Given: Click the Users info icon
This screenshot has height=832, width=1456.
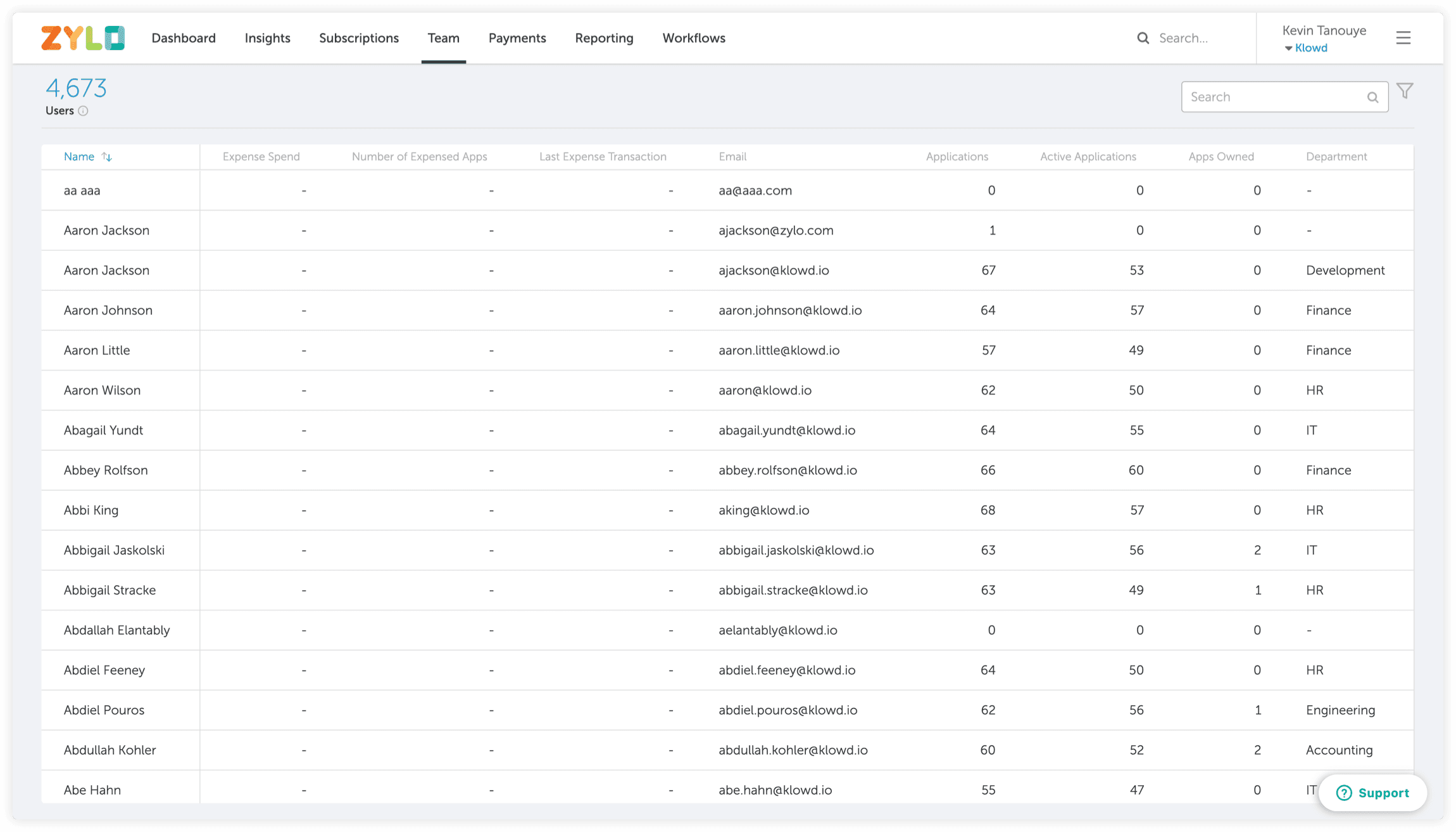Looking at the screenshot, I should (x=83, y=111).
